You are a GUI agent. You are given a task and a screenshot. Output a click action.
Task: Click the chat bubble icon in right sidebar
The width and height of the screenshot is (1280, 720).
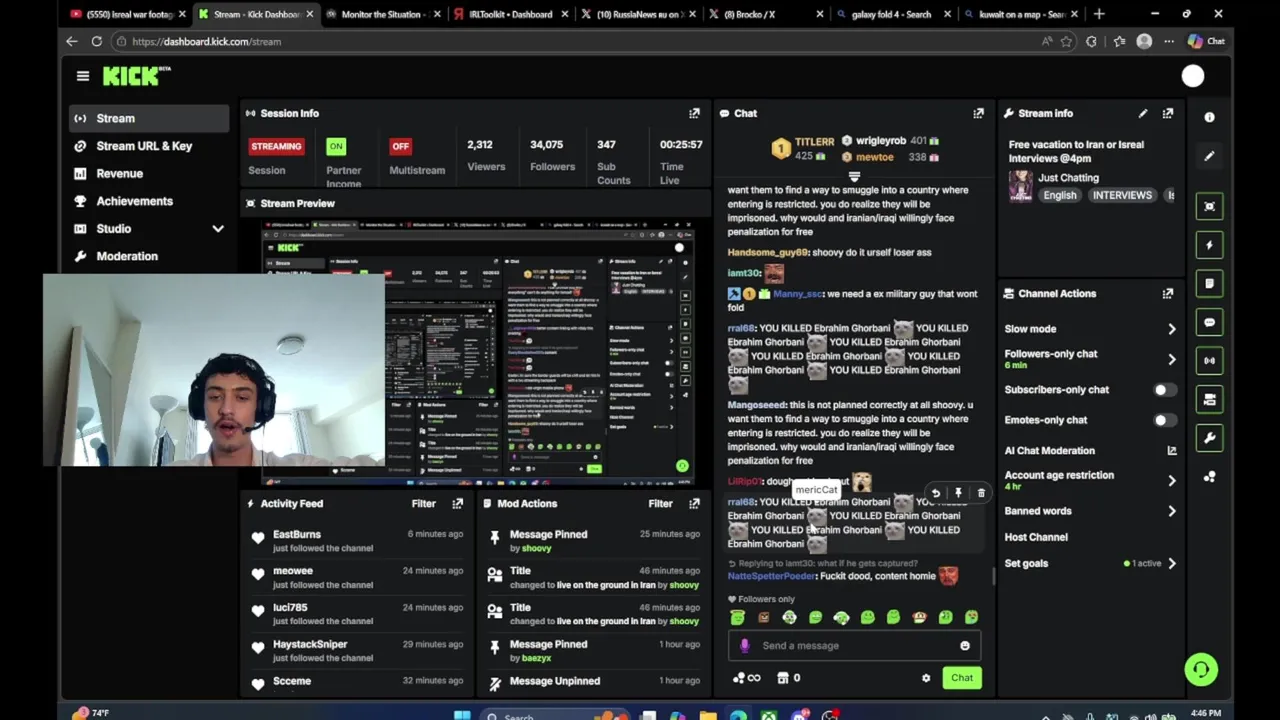tap(1209, 323)
